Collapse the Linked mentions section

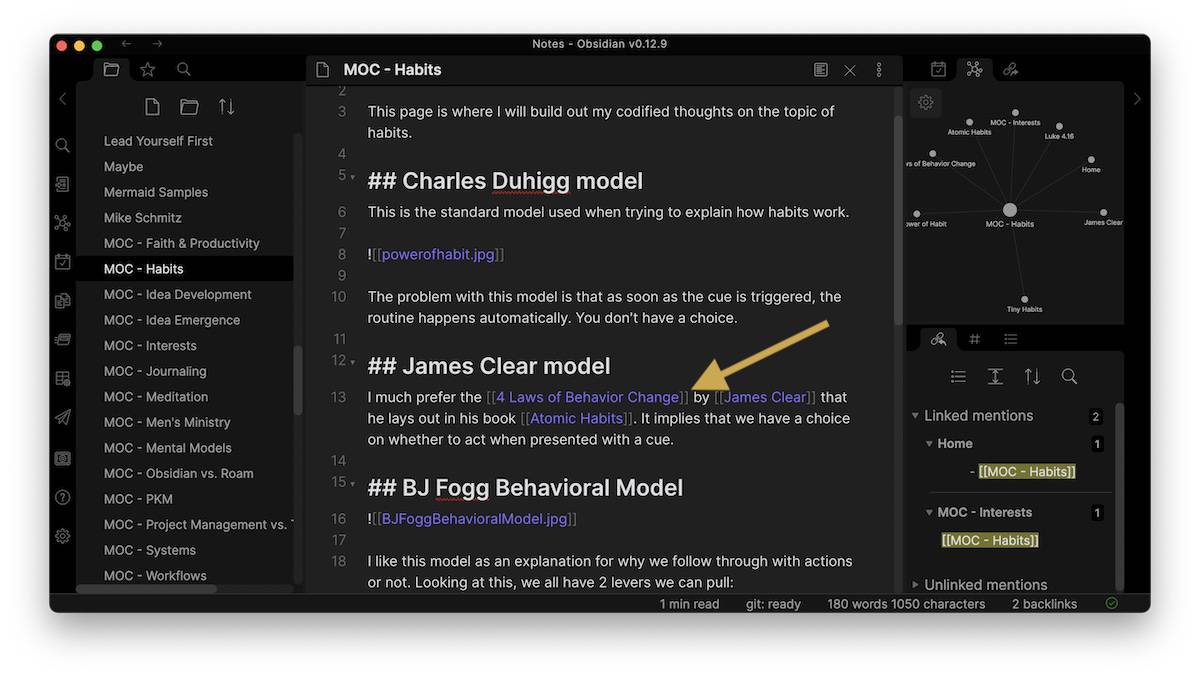coord(915,416)
